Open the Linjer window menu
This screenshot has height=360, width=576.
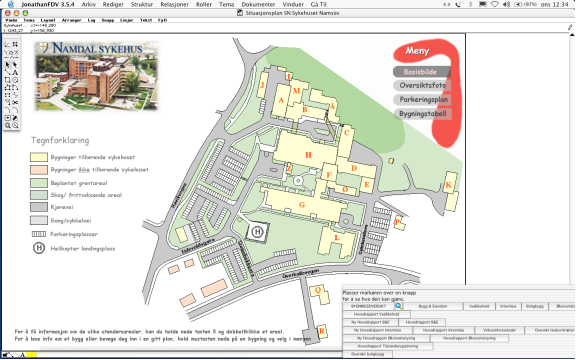[126, 20]
